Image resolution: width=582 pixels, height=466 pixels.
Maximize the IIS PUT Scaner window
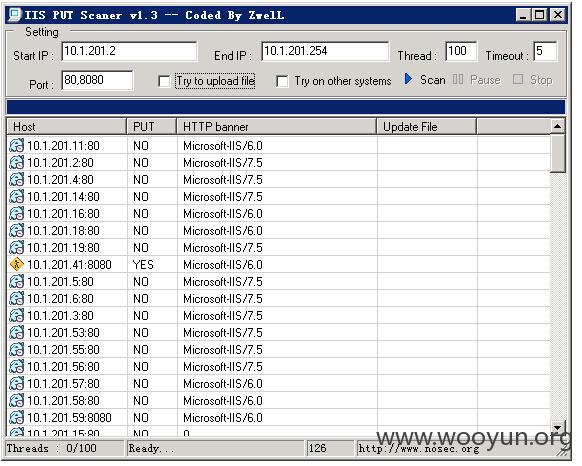point(539,15)
